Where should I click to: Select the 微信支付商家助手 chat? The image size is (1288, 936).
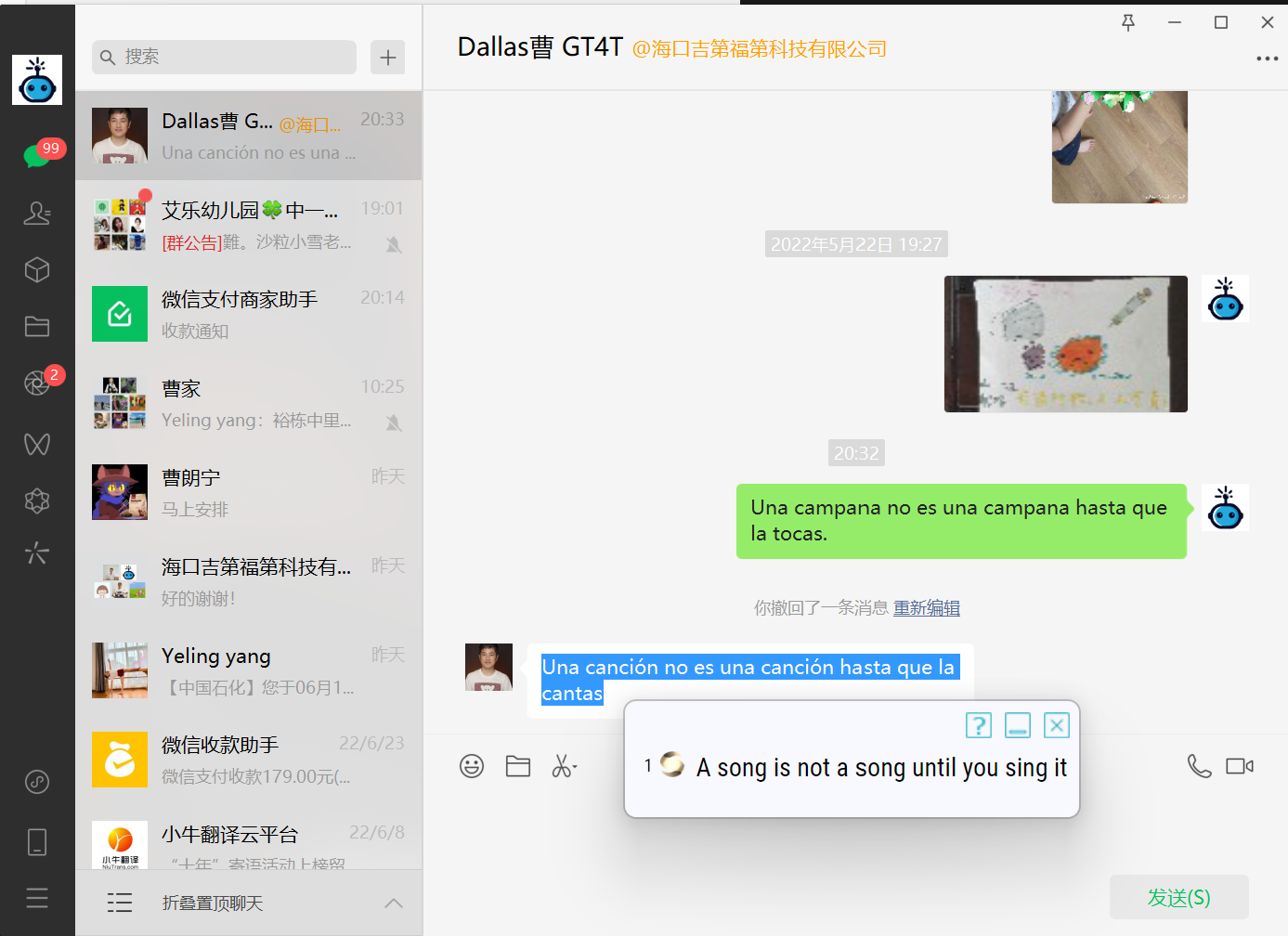point(249,314)
